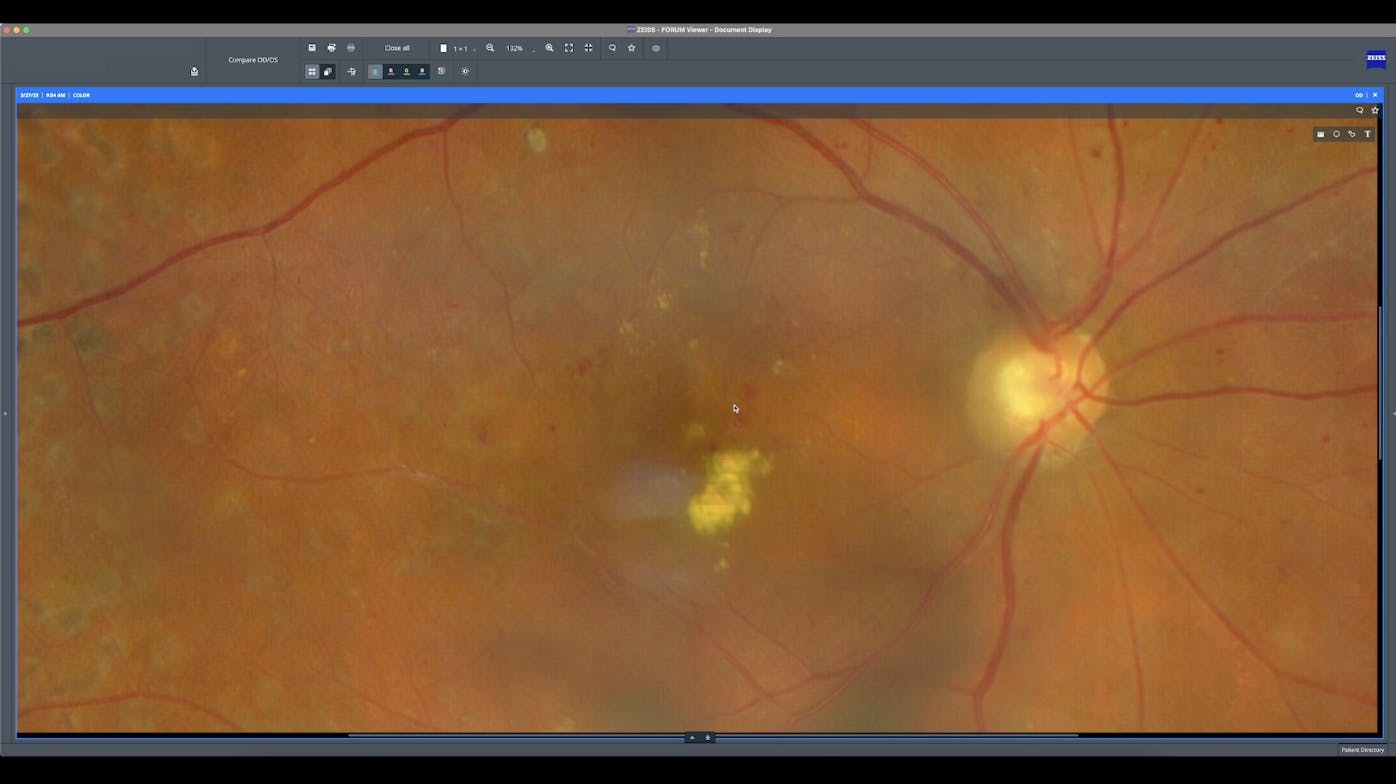Expand the hidden left side panel

click(x=4, y=411)
